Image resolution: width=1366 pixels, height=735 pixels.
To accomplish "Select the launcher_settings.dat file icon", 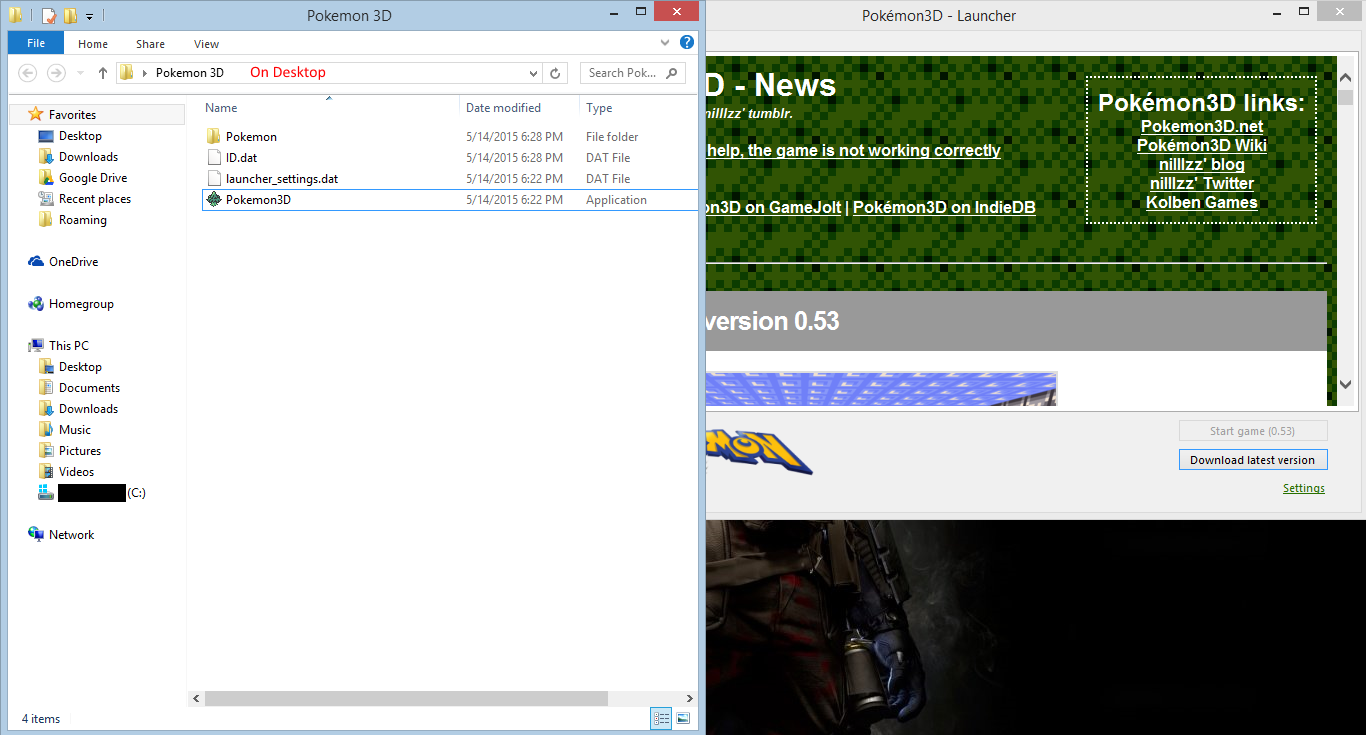I will pos(213,179).
